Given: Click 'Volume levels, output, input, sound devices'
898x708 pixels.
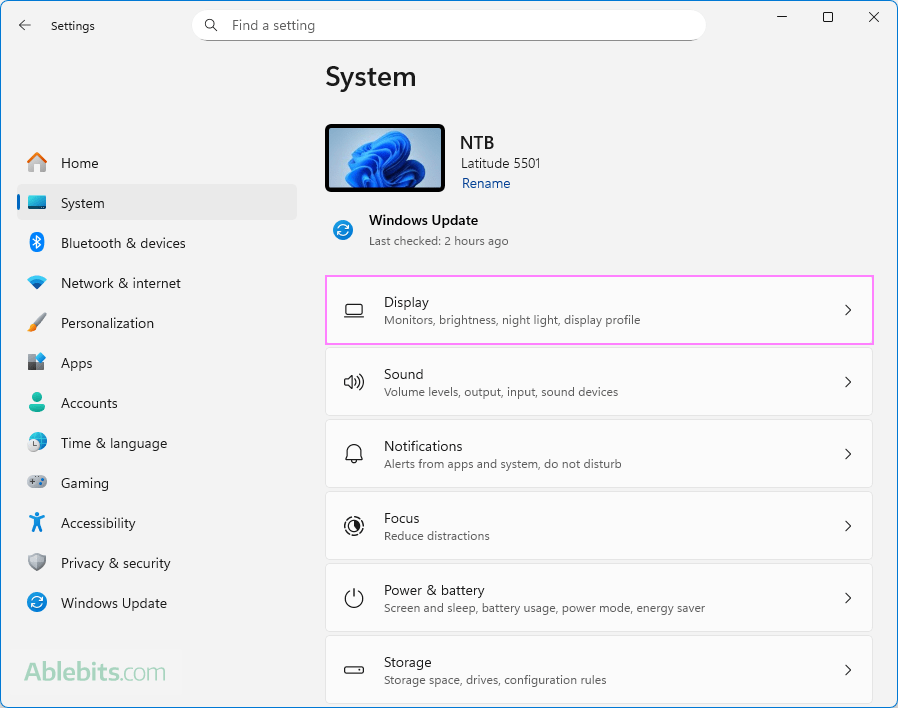Looking at the screenshot, I should point(501,392).
